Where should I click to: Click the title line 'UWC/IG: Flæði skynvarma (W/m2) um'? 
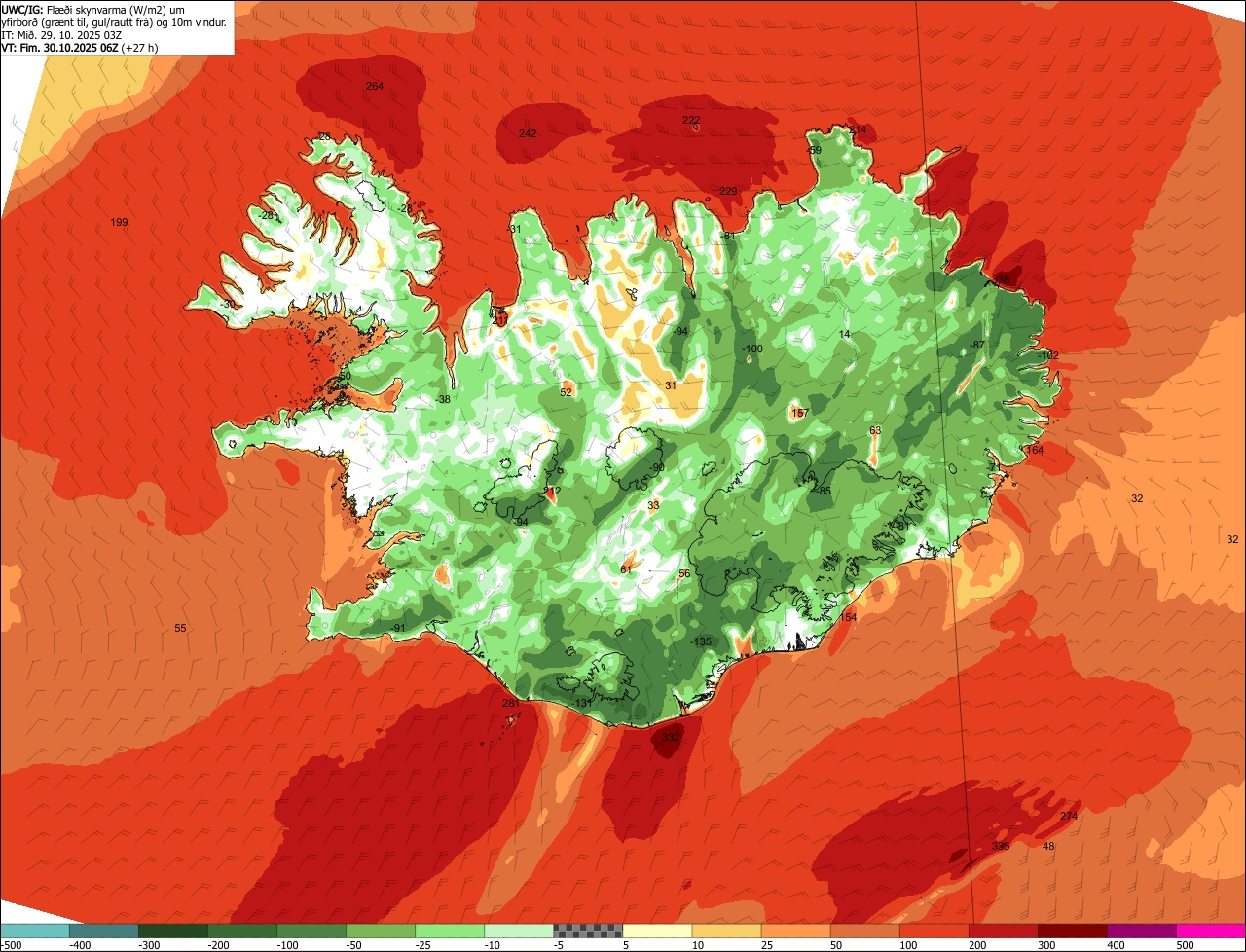(94, 9)
